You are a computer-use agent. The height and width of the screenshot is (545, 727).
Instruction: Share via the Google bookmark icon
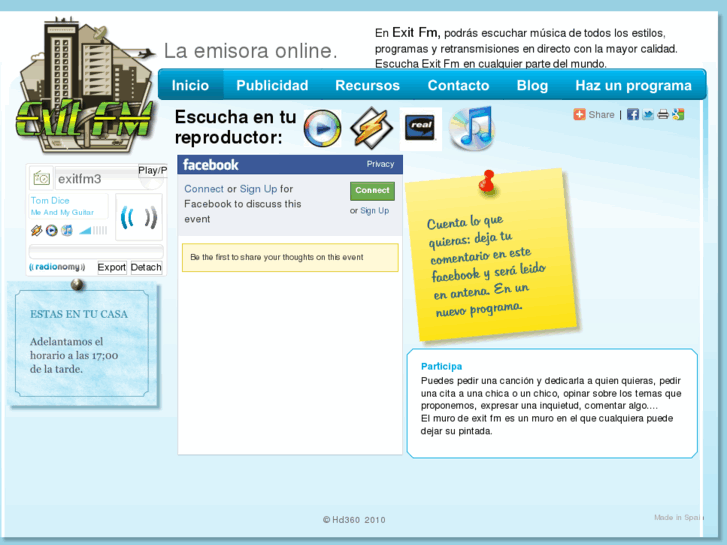pos(678,115)
